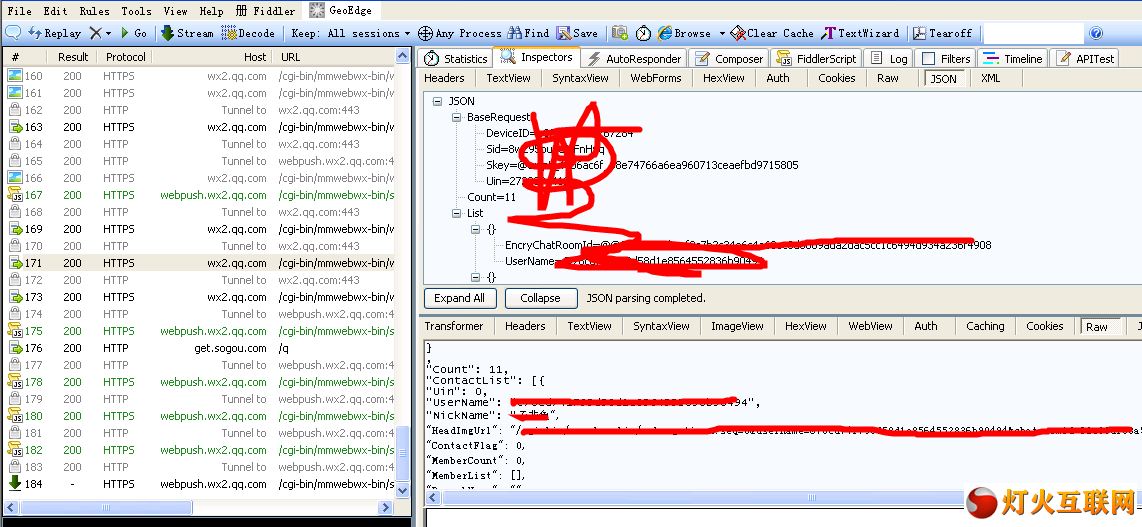The image size is (1142, 527).
Task: Click Clear Cache in toolbar
Action: click(772, 33)
